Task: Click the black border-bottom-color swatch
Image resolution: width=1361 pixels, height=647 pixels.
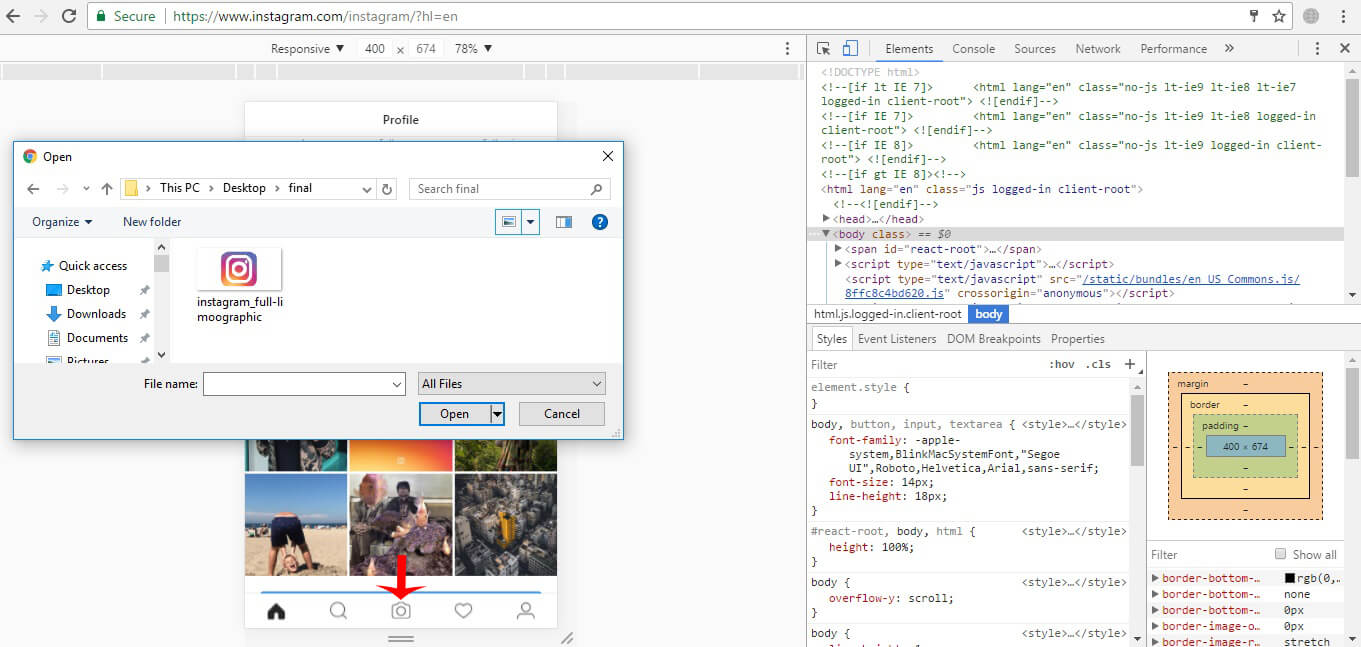Action: tap(1290, 578)
